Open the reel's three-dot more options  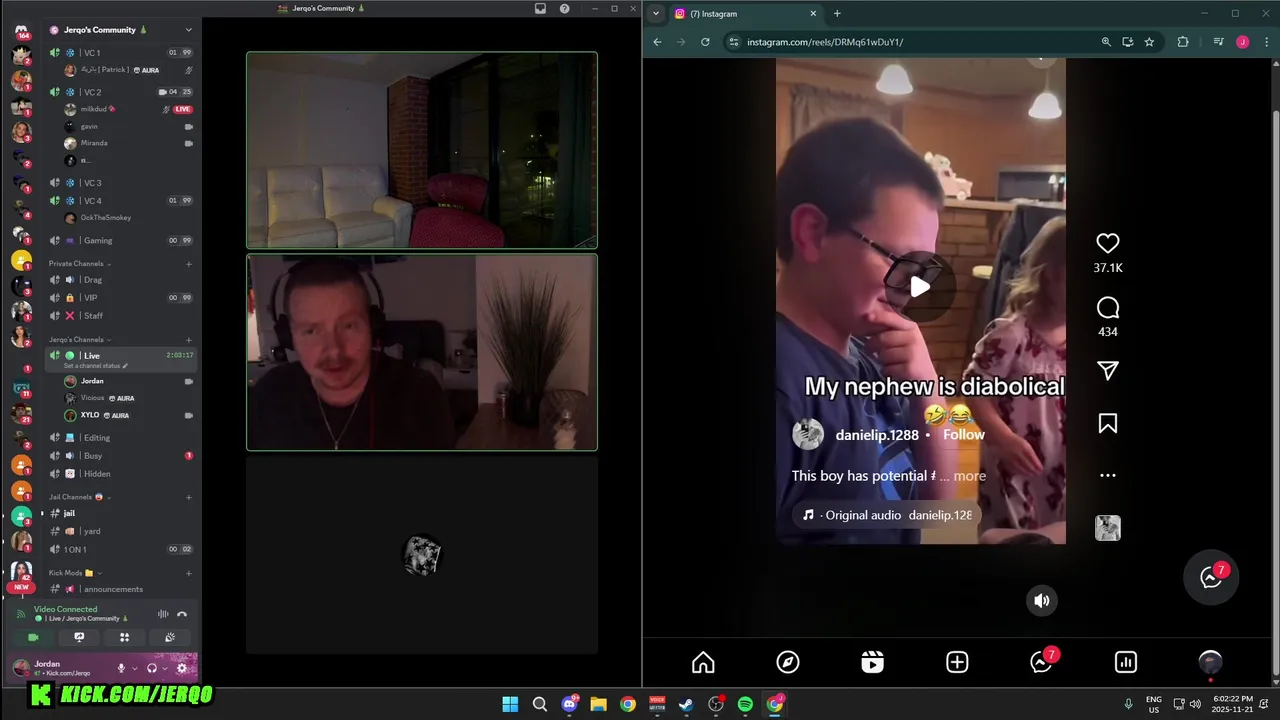click(1107, 476)
